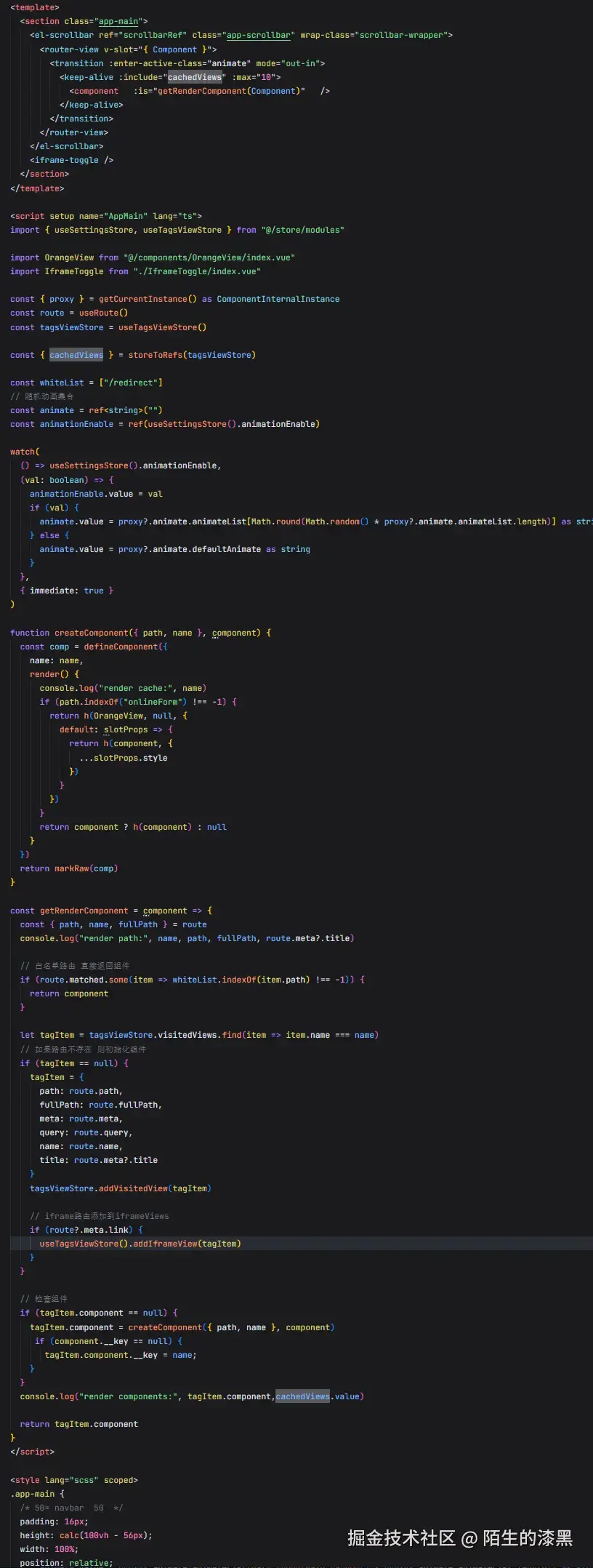Select highlighted cachedViews in keep-alive include attribute

pyautogui.click(x=195, y=77)
